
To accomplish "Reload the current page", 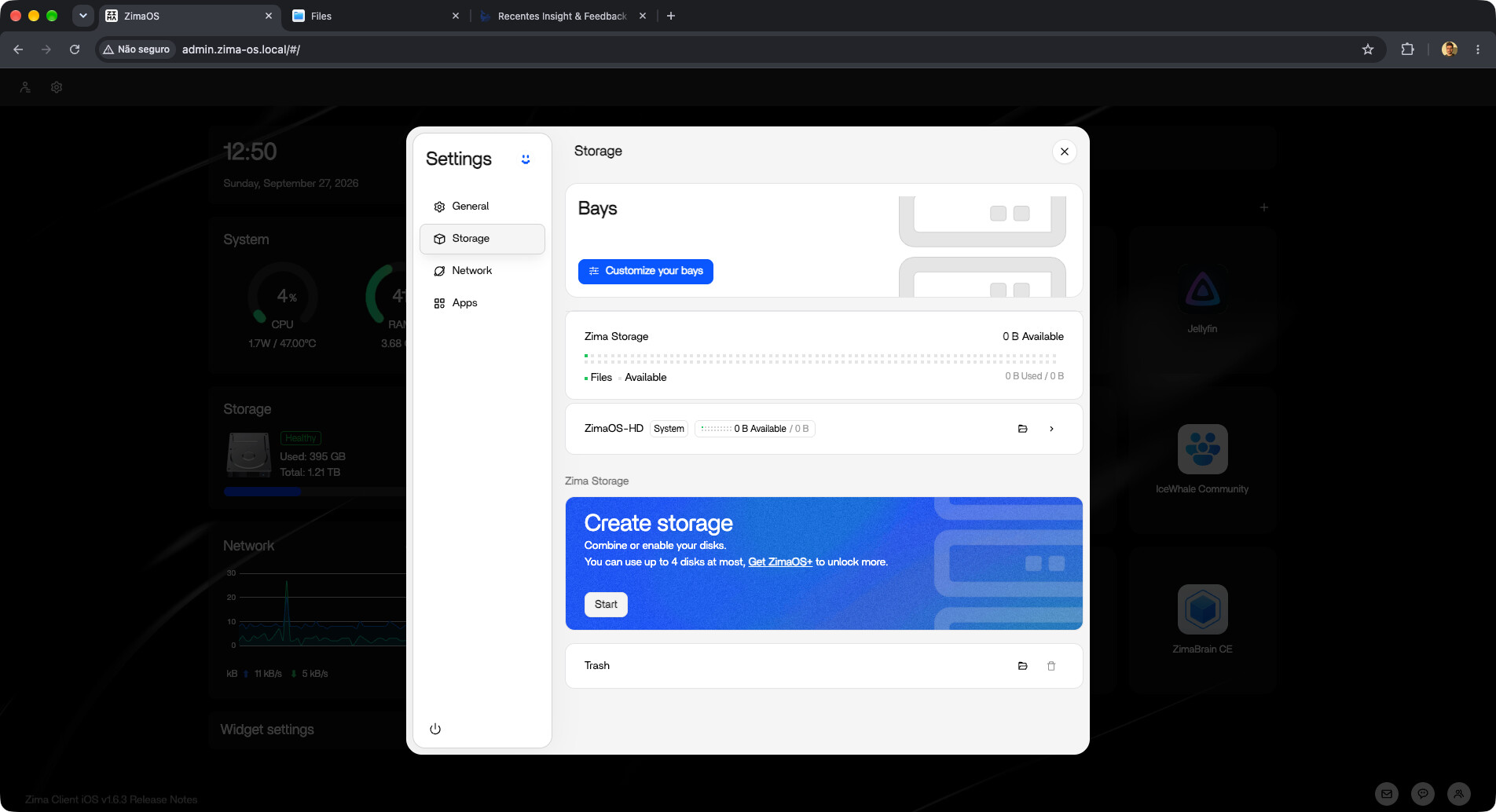I will click(x=75, y=49).
